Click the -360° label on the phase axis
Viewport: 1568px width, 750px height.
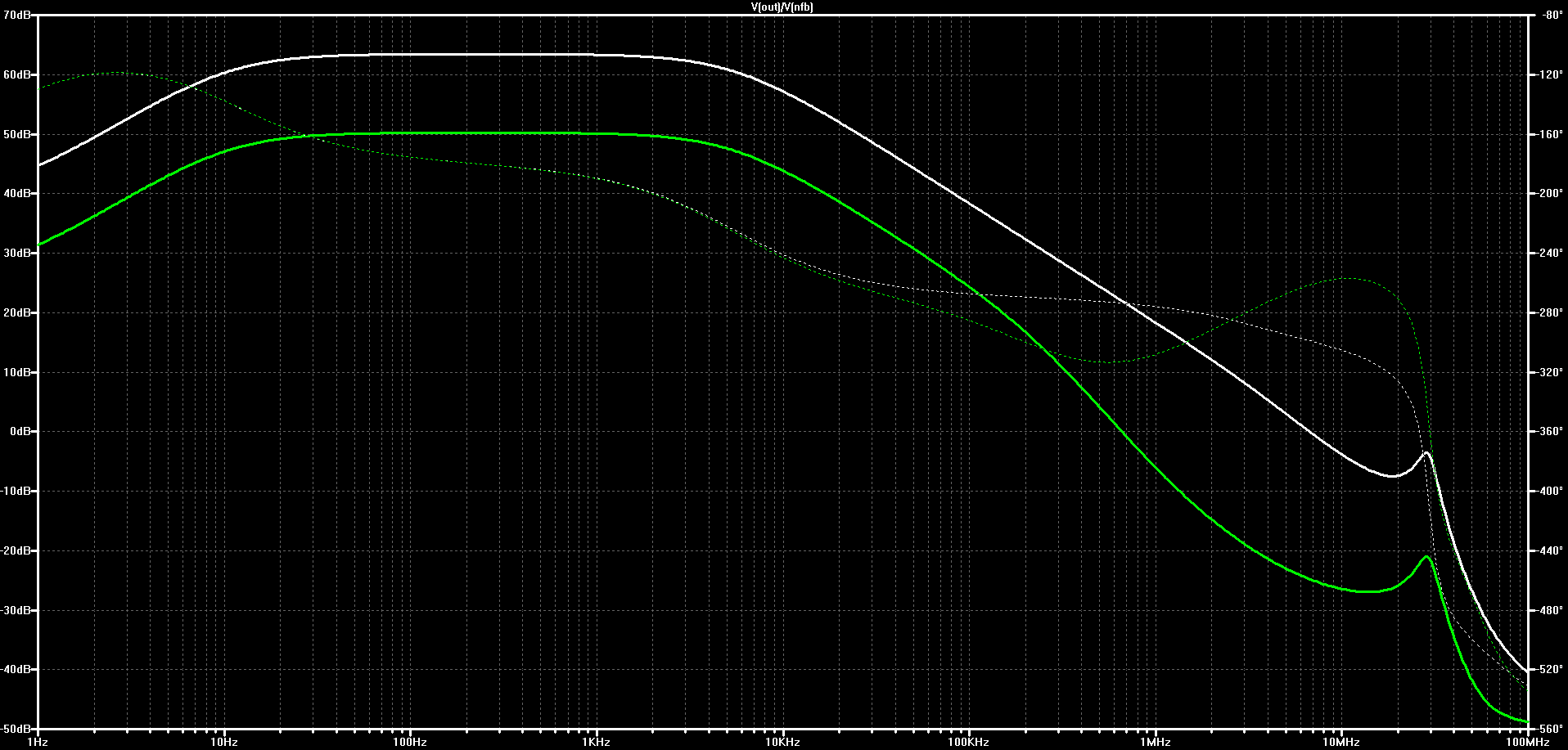(x=1548, y=431)
